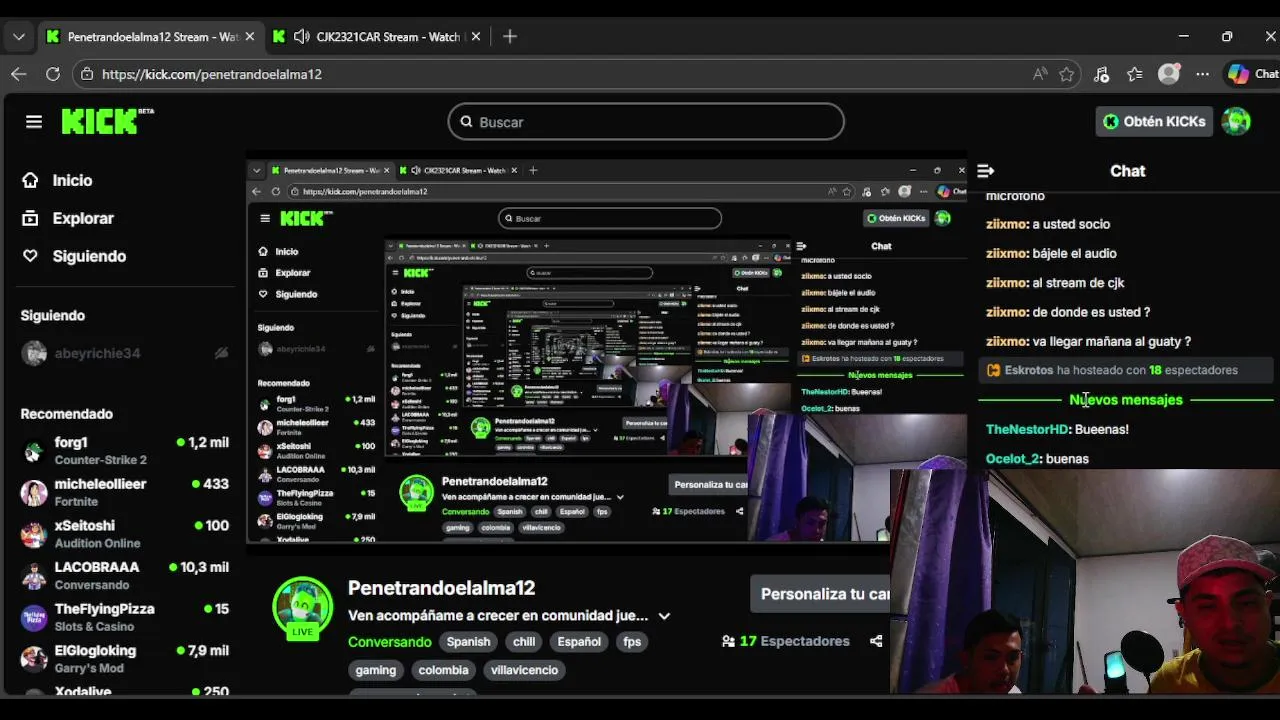Click the Xodalive recommended channel
Viewport: 1280px width, 720px height.
click(124, 692)
